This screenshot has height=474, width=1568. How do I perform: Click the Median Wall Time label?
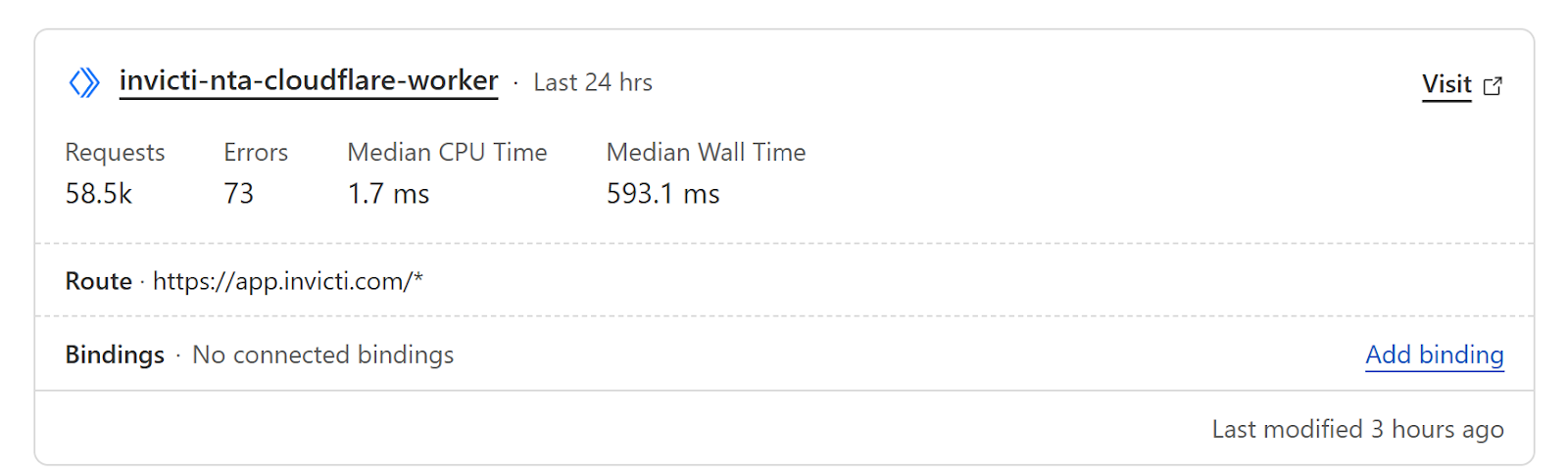[x=706, y=153]
